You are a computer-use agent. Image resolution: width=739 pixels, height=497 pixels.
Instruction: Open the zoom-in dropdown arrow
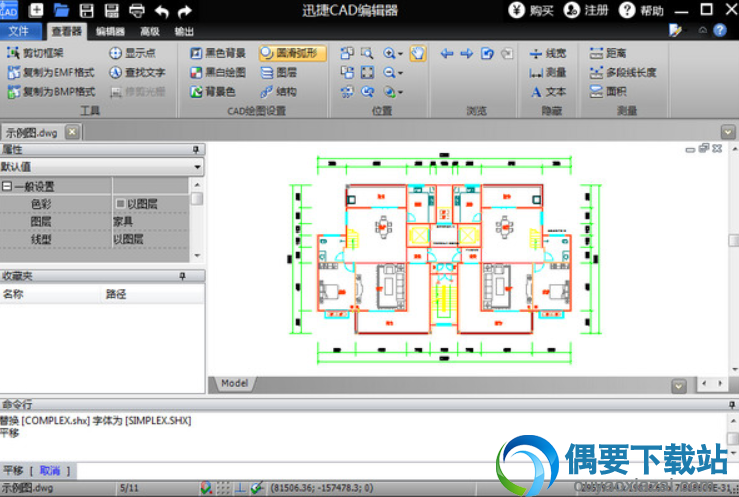tap(400, 54)
